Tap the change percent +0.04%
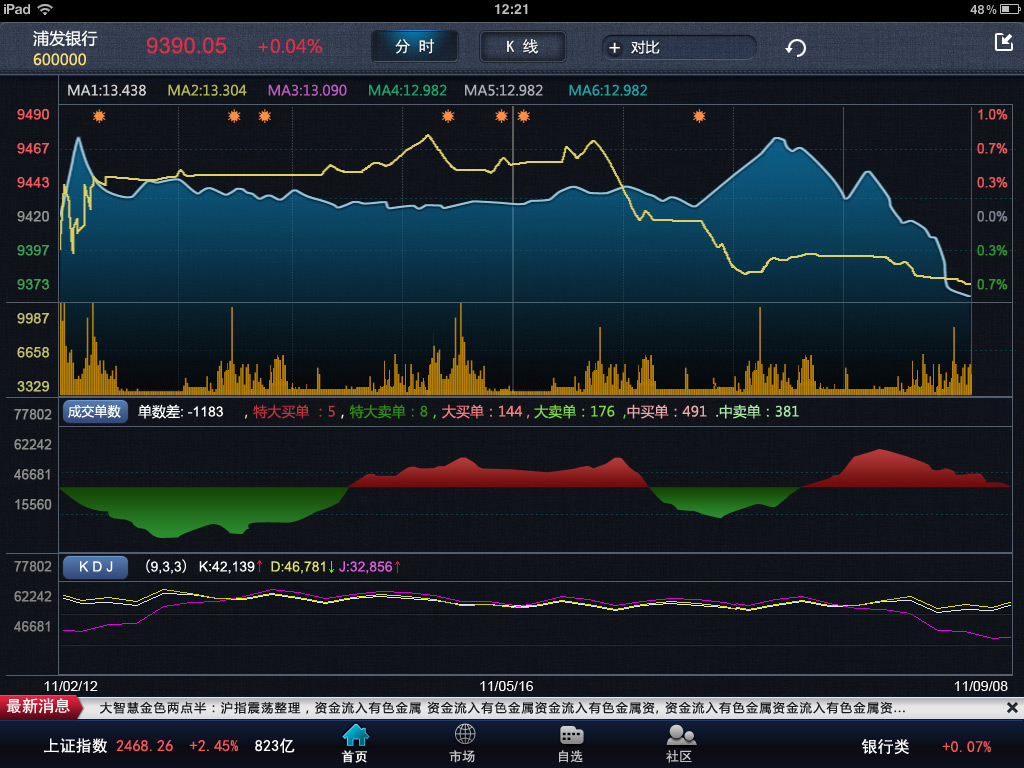Screen dimensions: 1024x768 [290, 46]
